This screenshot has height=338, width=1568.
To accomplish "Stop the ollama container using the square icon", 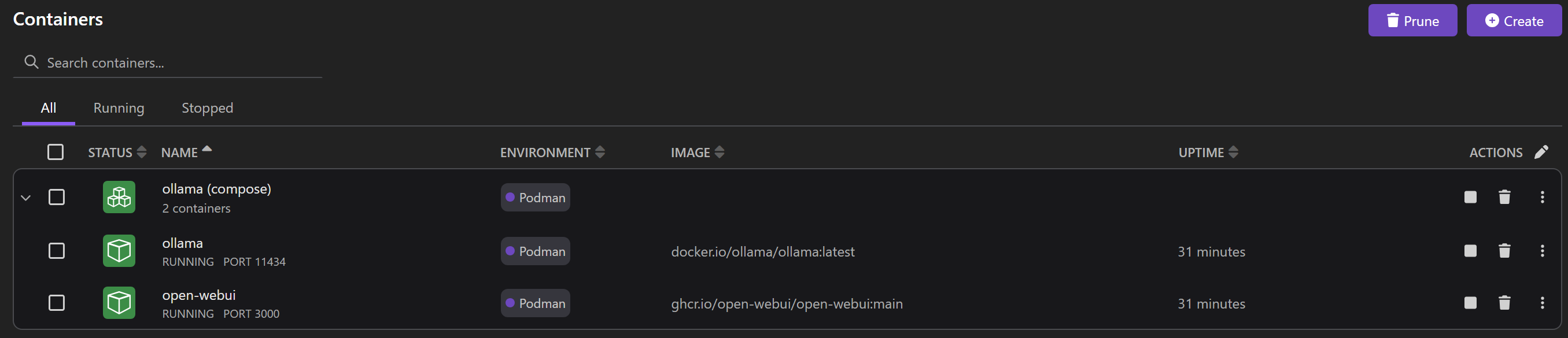I will (1470, 250).
